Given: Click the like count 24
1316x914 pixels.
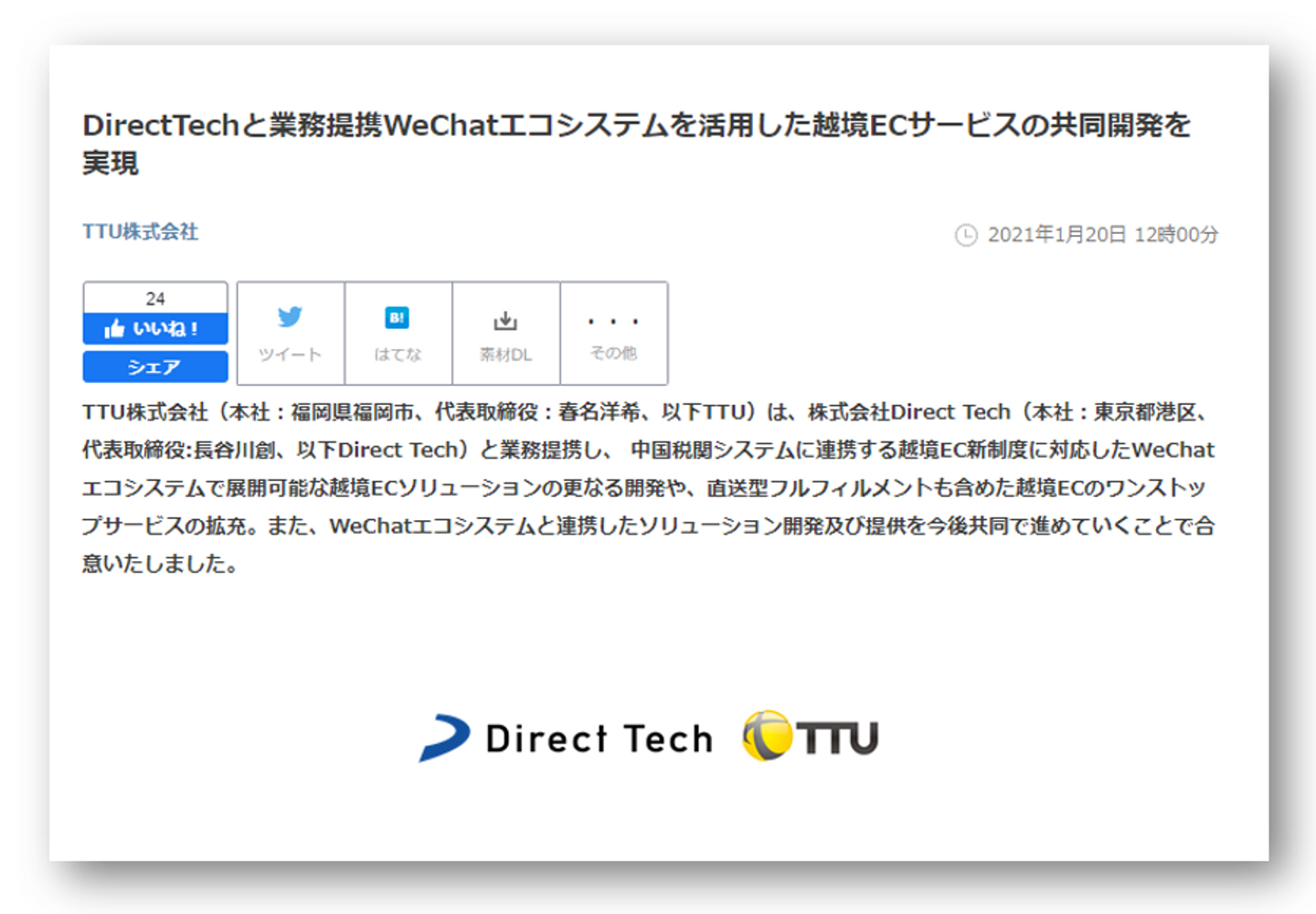Looking at the screenshot, I should (155, 299).
